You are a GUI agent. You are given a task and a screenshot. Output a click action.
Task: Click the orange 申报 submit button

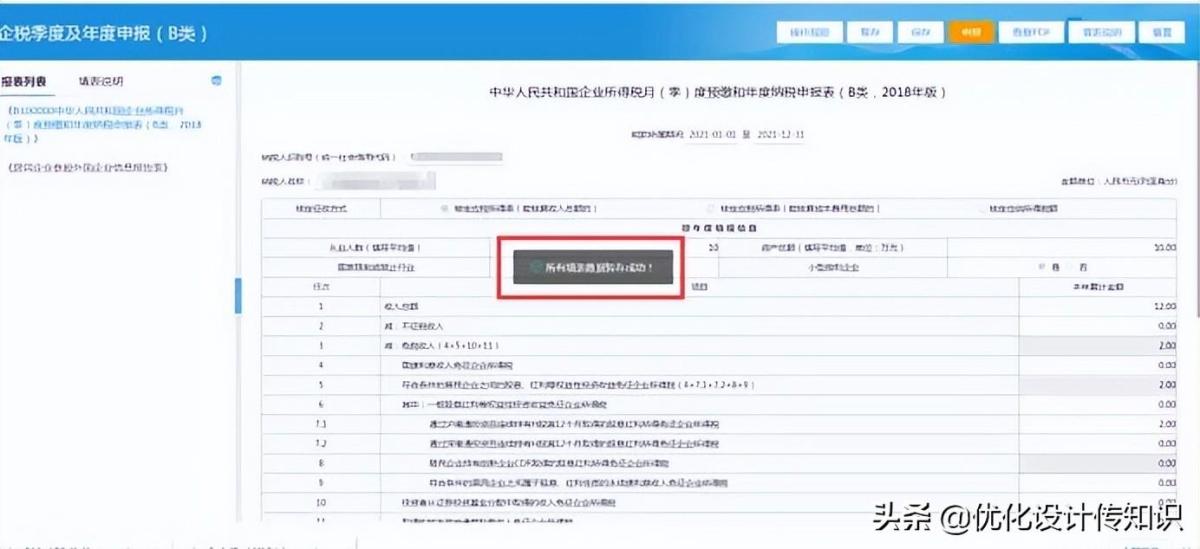click(970, 32)
